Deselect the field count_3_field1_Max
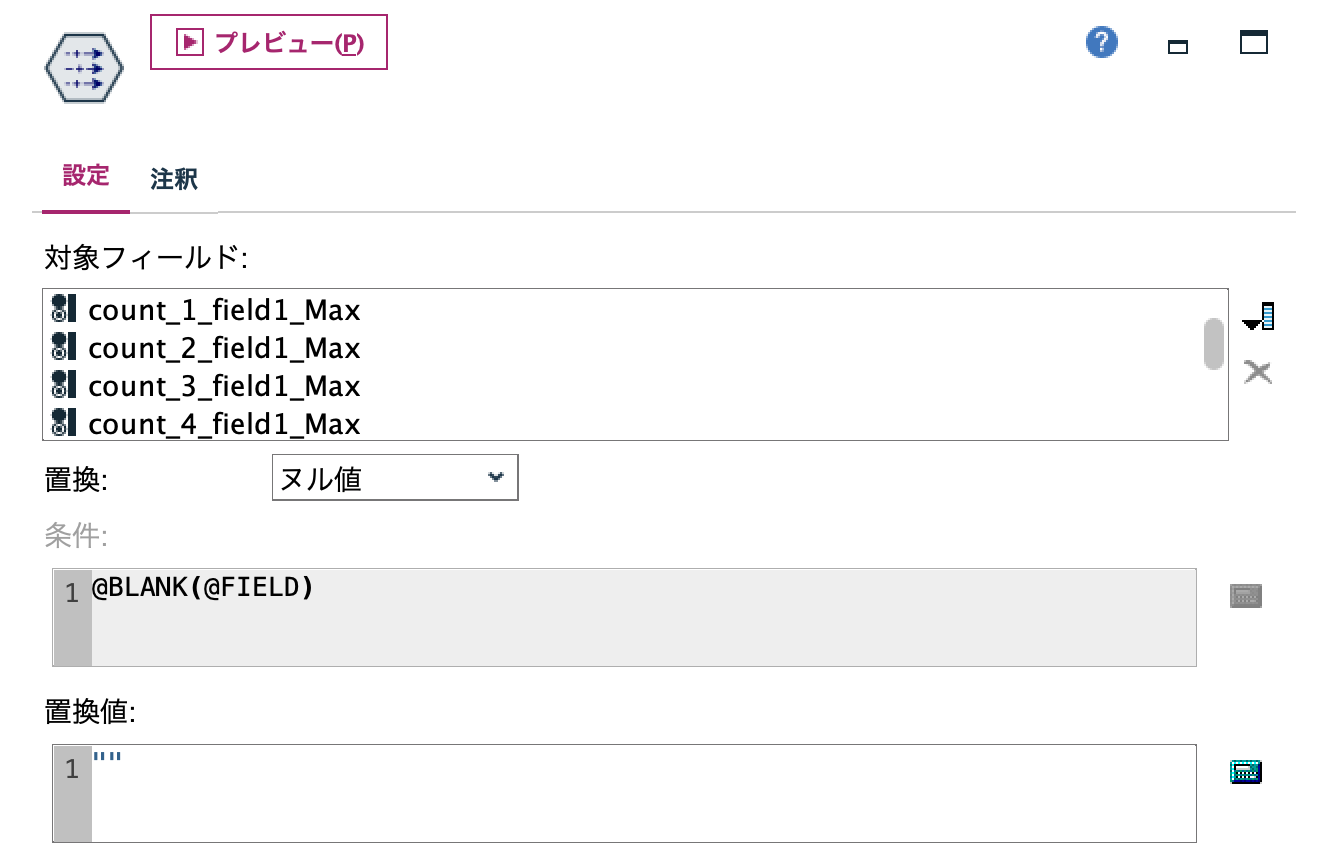 224,385
